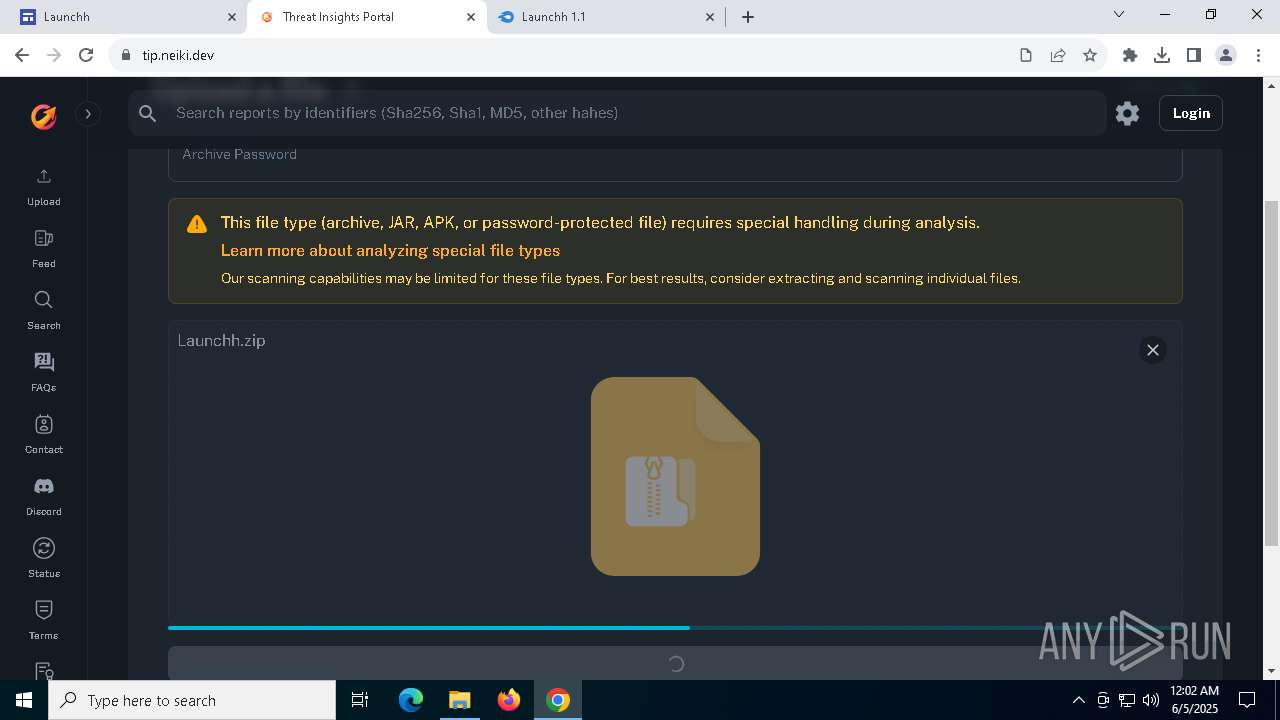The image size is (1280, 720).
Task: Close the Threat Insights Portal tab
Action: click(471, 17)
